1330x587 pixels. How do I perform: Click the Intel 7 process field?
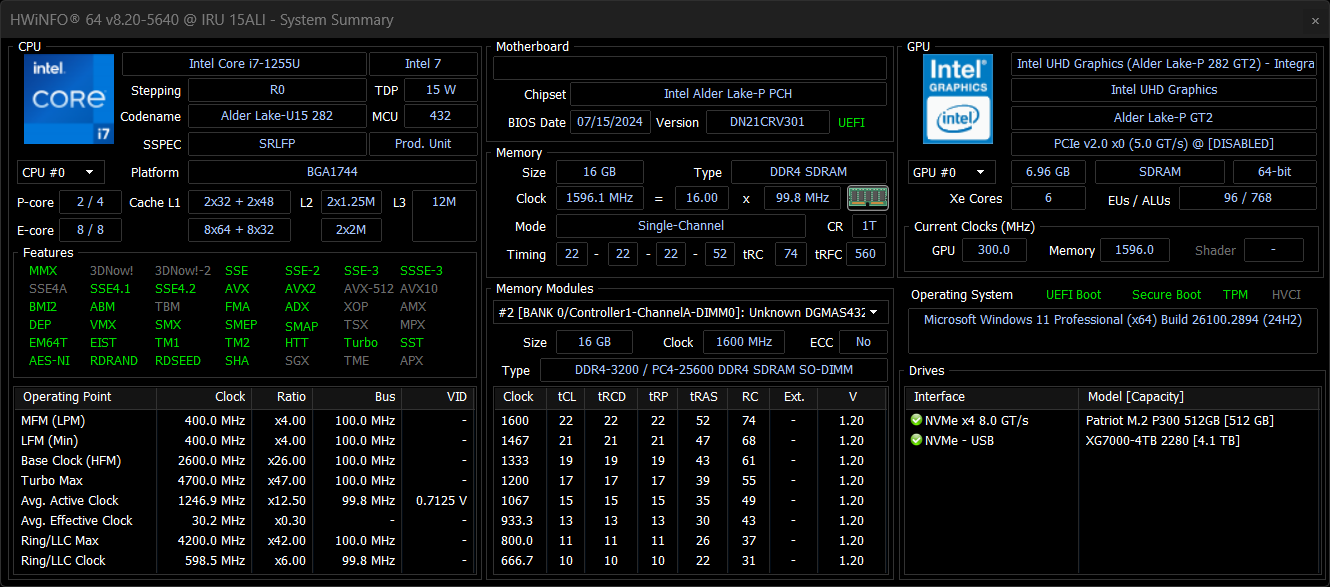click(x=423, y=64)
